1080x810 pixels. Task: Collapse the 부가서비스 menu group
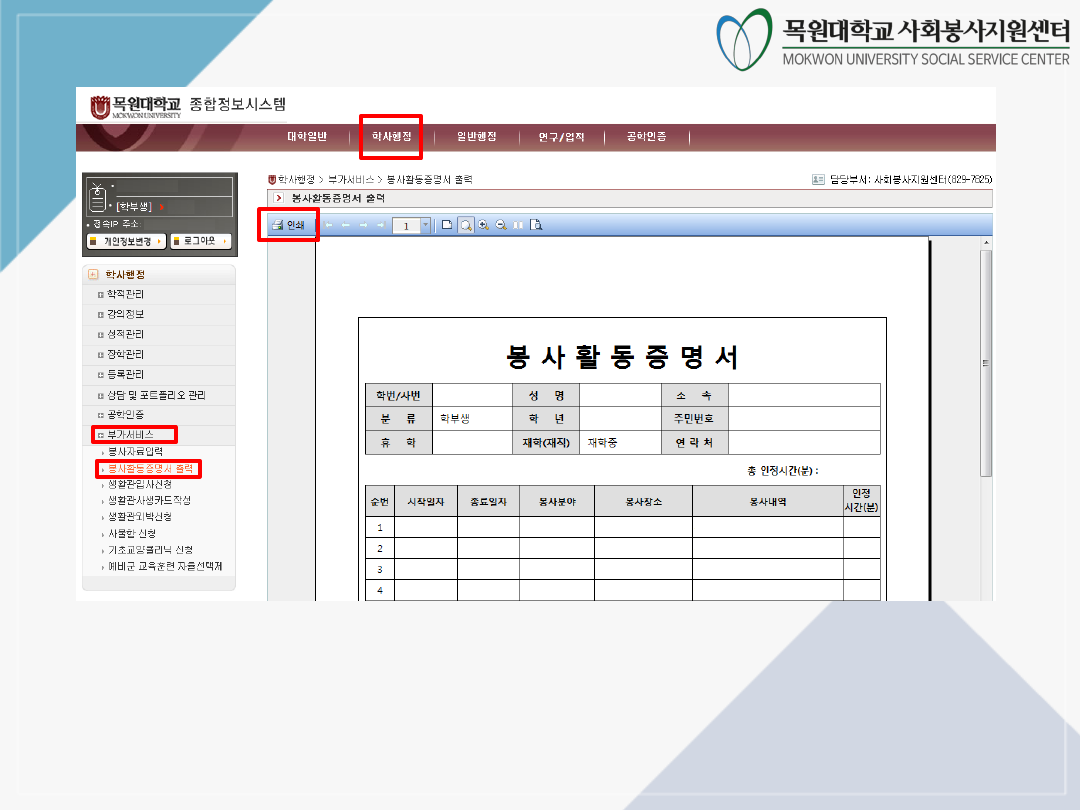130,434
